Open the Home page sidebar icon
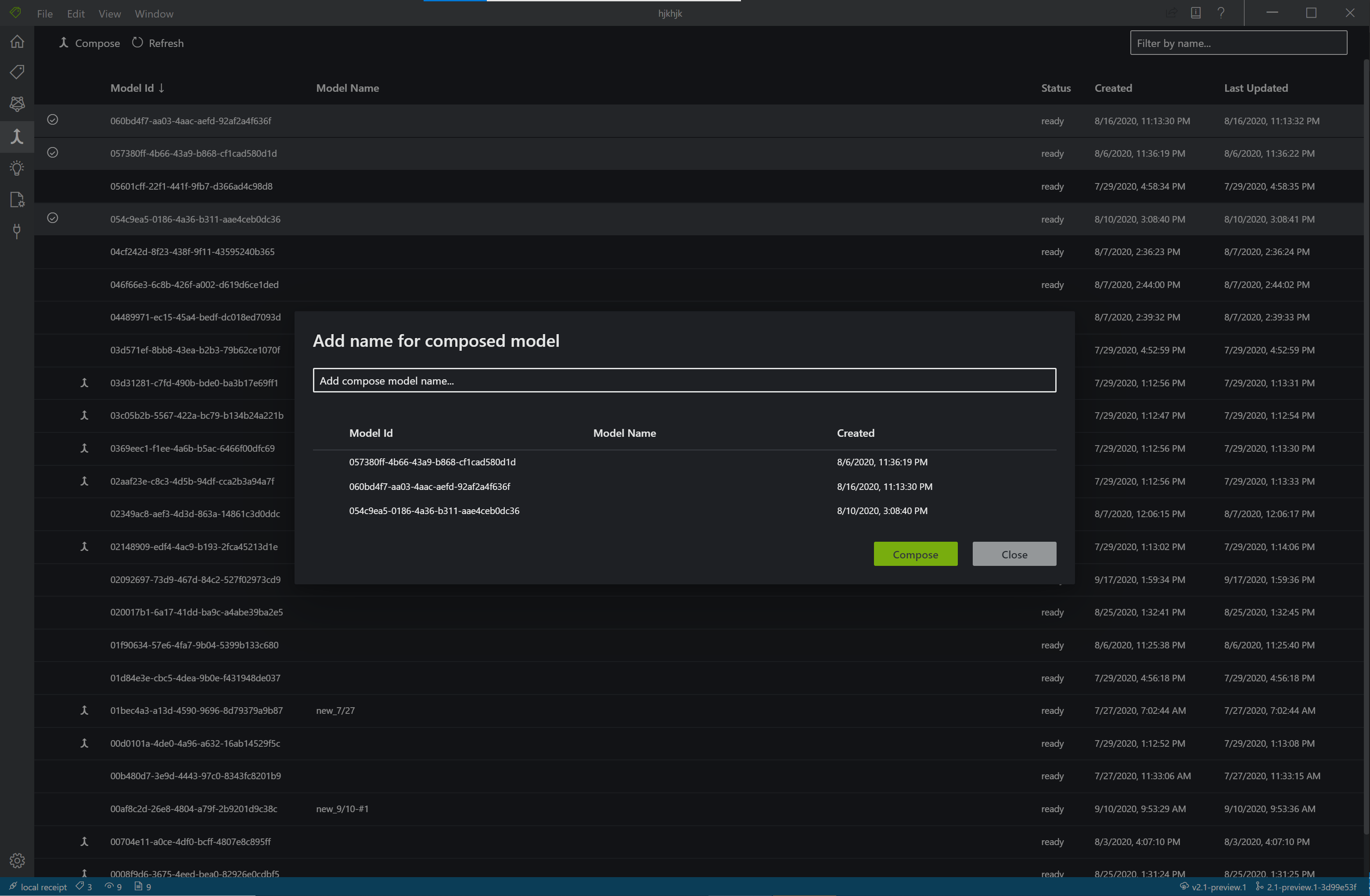The width and height of the screenshot is (1370, 896). click(x=17, y=41)
